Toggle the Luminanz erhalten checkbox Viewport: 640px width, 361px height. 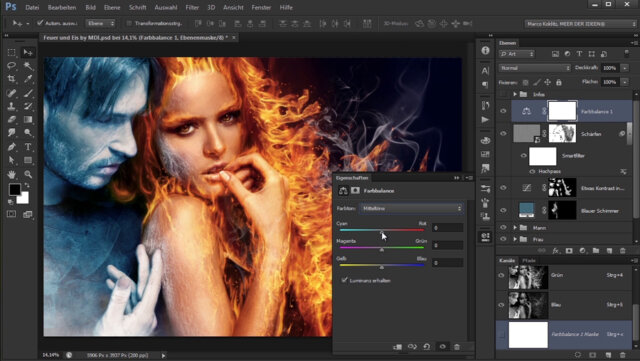click(344, 280)
